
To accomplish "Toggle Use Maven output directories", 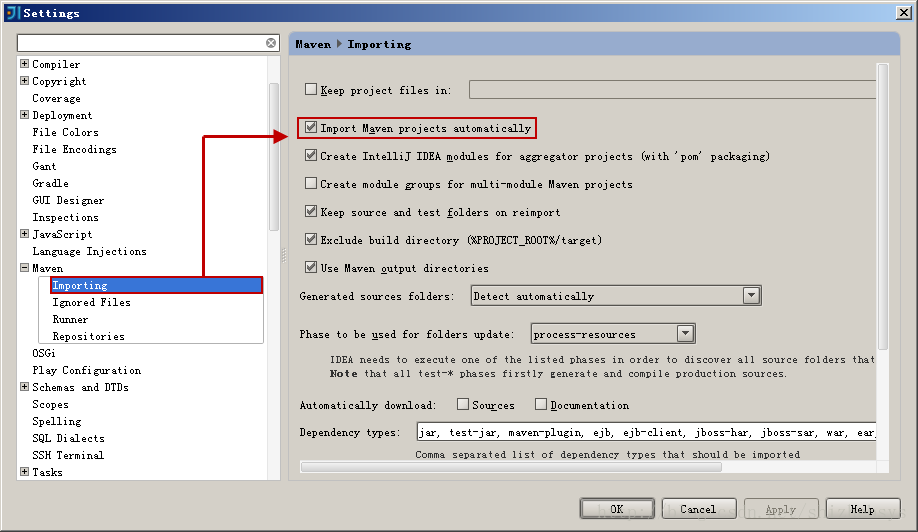I will click(311, 267).
